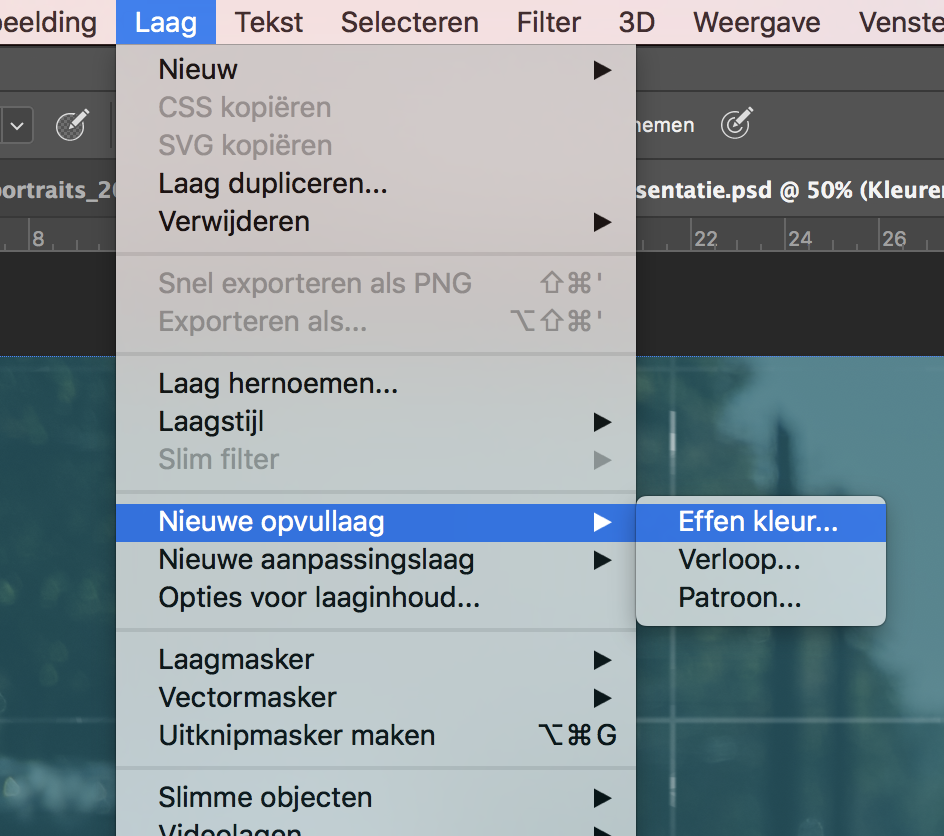Viewport: 944px width, 836px height.
Task: Expand the Nieuw submenu arrow
Action: click(x=602, y=70)
